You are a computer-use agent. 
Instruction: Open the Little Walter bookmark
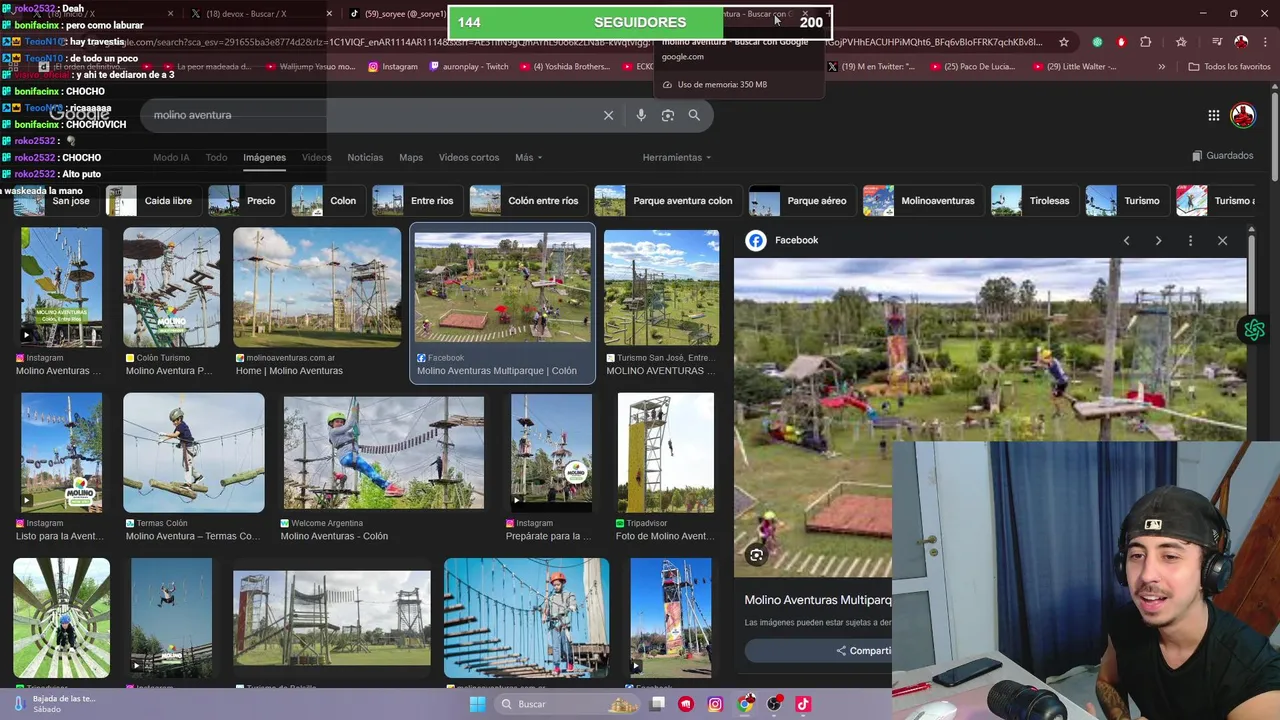pos(1074,67)
